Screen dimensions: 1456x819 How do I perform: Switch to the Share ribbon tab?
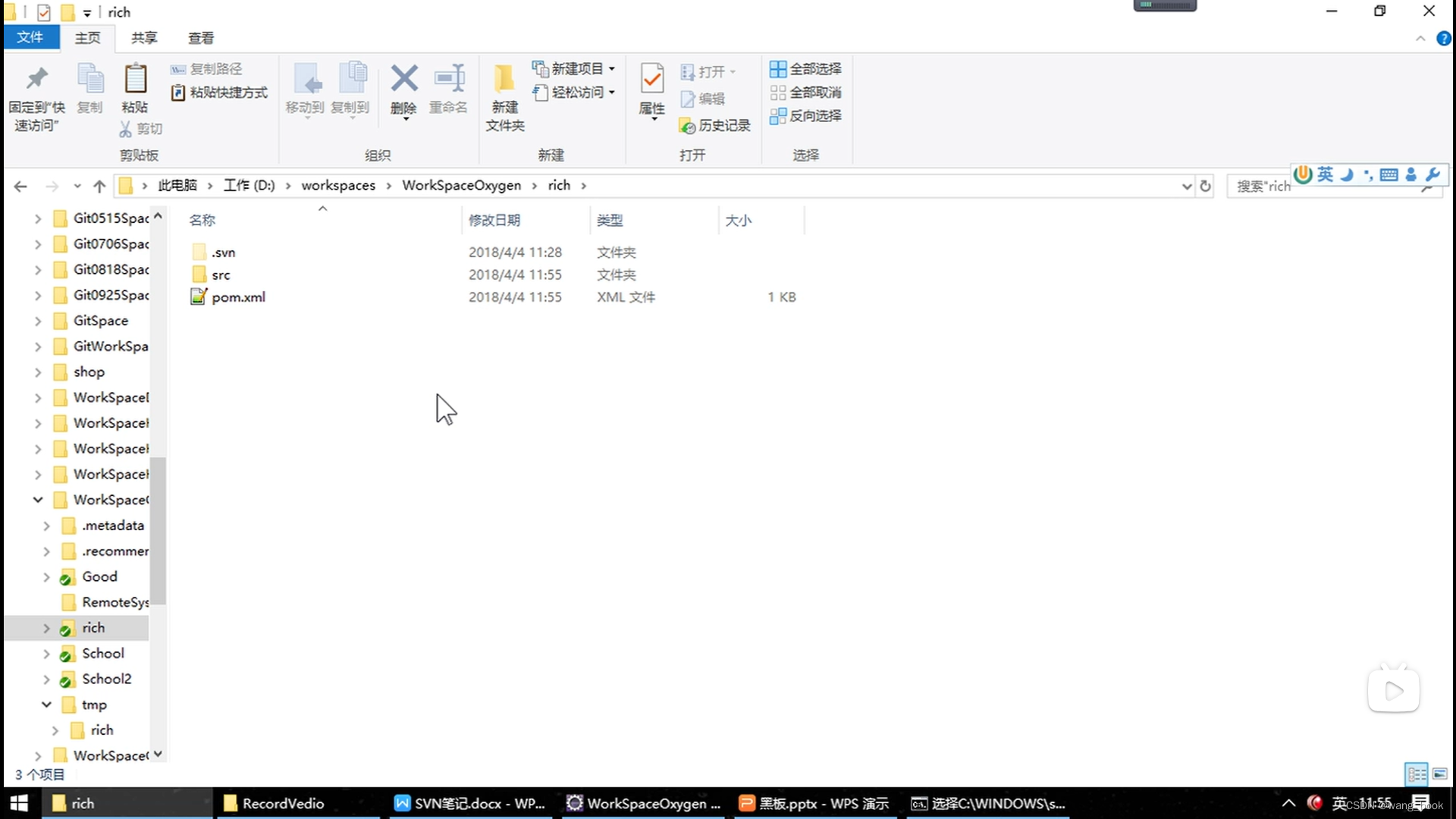[144, 38]
